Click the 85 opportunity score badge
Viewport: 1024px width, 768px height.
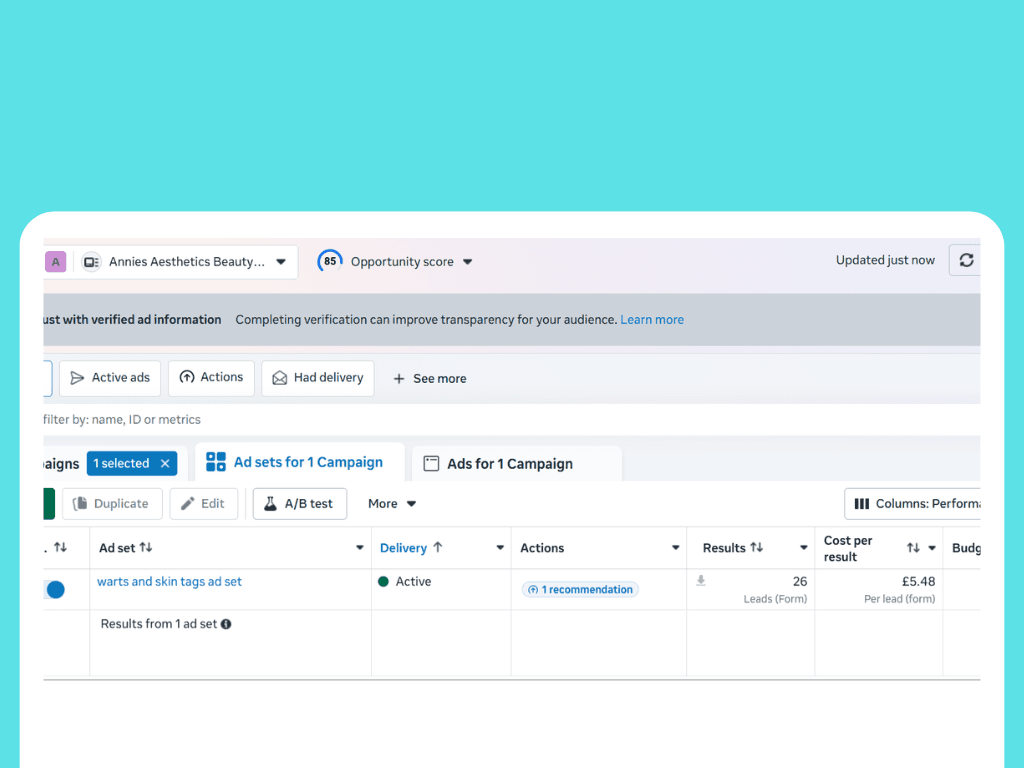point(330,261)
